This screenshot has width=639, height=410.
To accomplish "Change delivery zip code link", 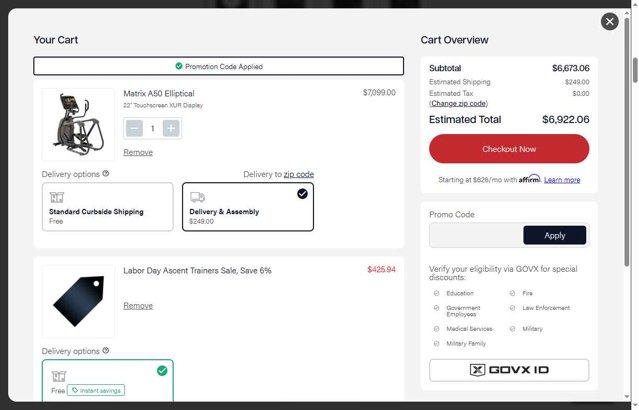I will (x=299, y=174).
